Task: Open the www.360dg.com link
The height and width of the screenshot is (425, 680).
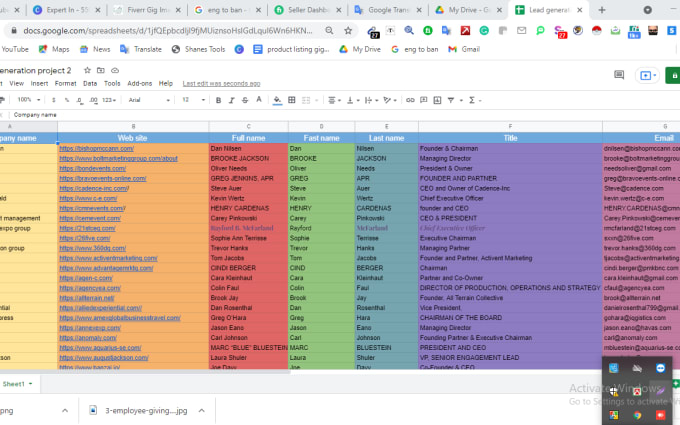Action: point(92,248)
